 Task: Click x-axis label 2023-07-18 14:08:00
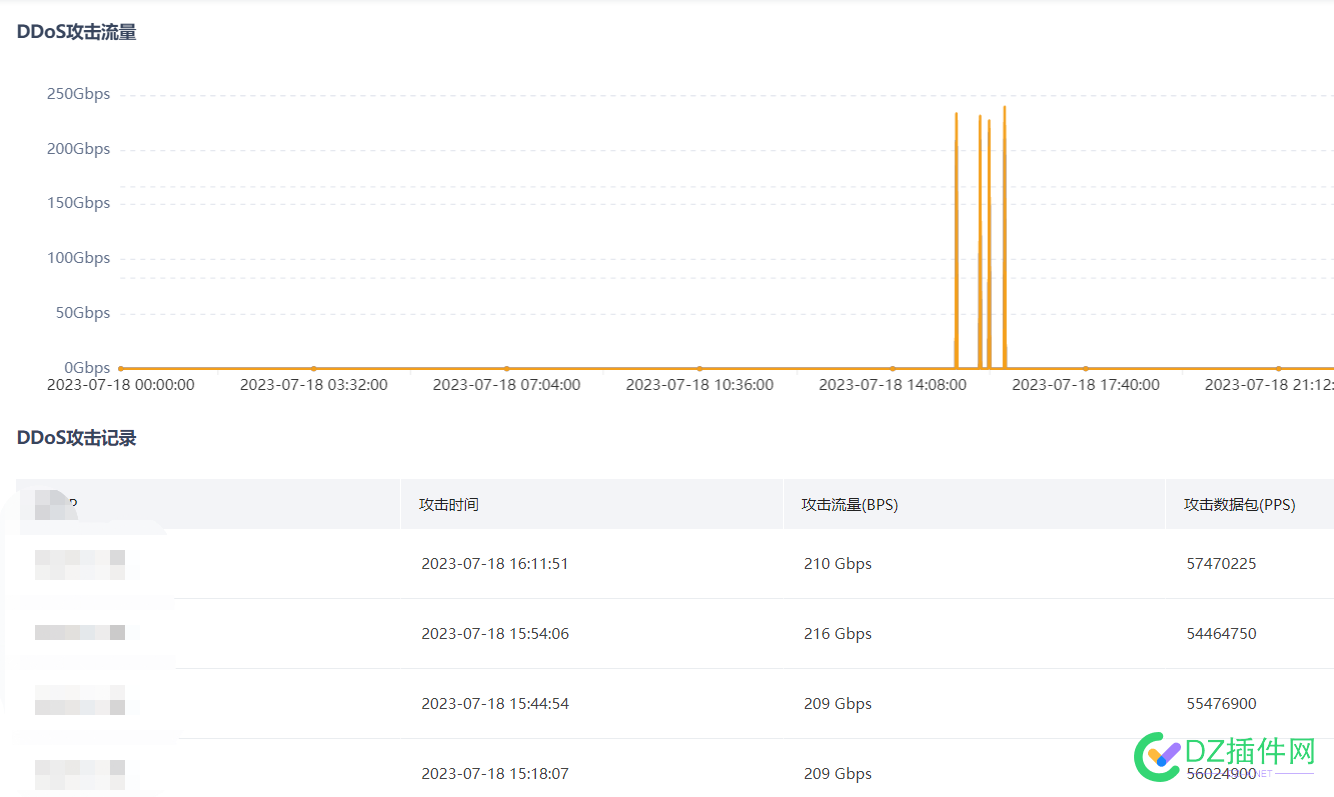pyautogui.click(x=893, y=385)
